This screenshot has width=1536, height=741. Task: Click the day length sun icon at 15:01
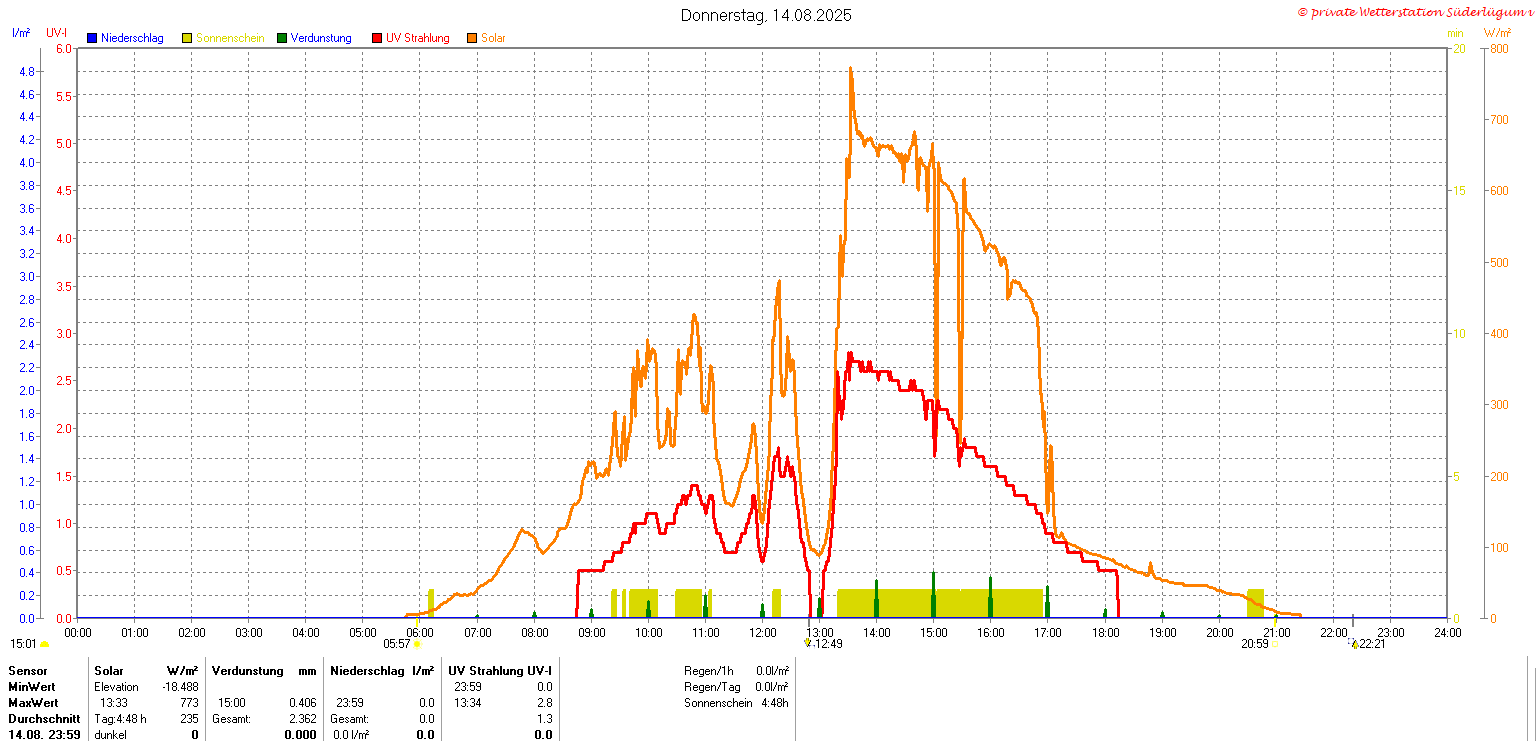pos(44,645)
